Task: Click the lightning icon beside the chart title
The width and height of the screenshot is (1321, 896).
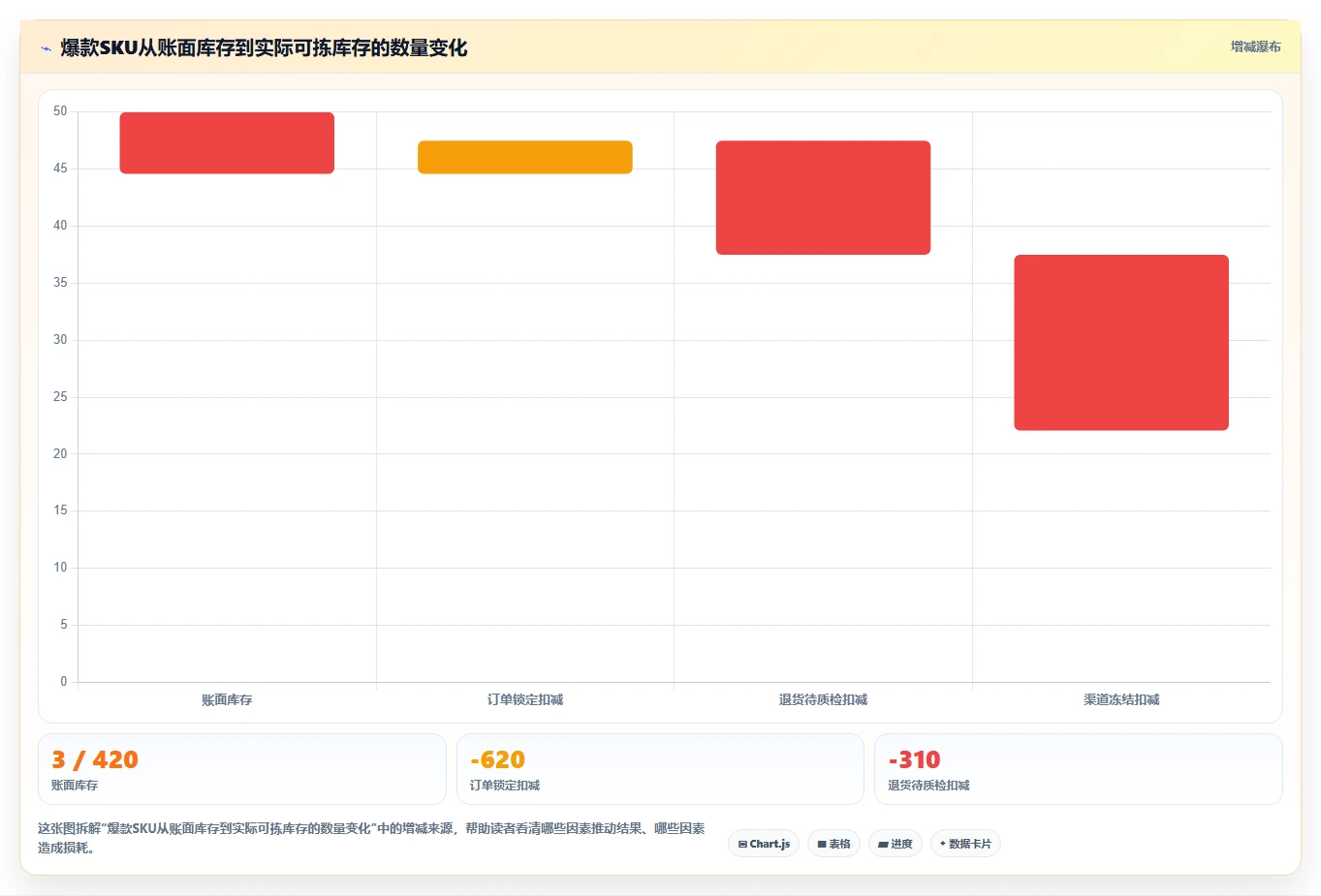Action: point(46,48)
